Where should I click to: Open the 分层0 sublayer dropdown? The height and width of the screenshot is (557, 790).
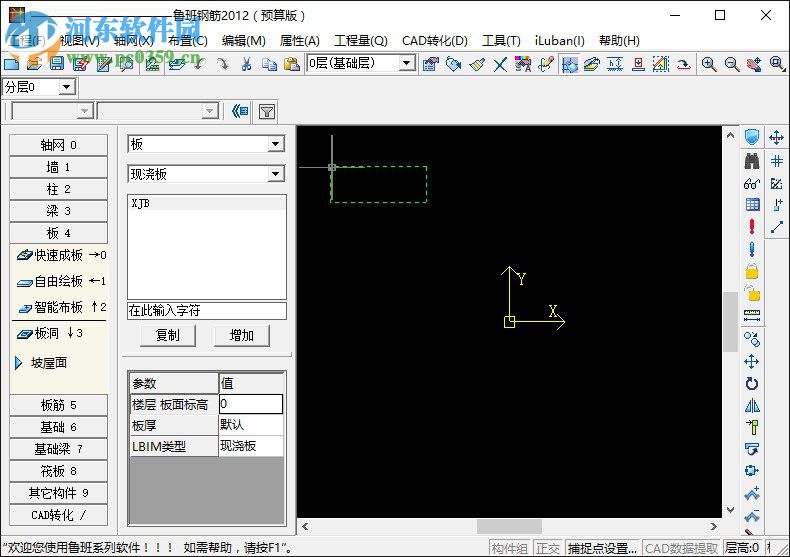click(66, 87)
